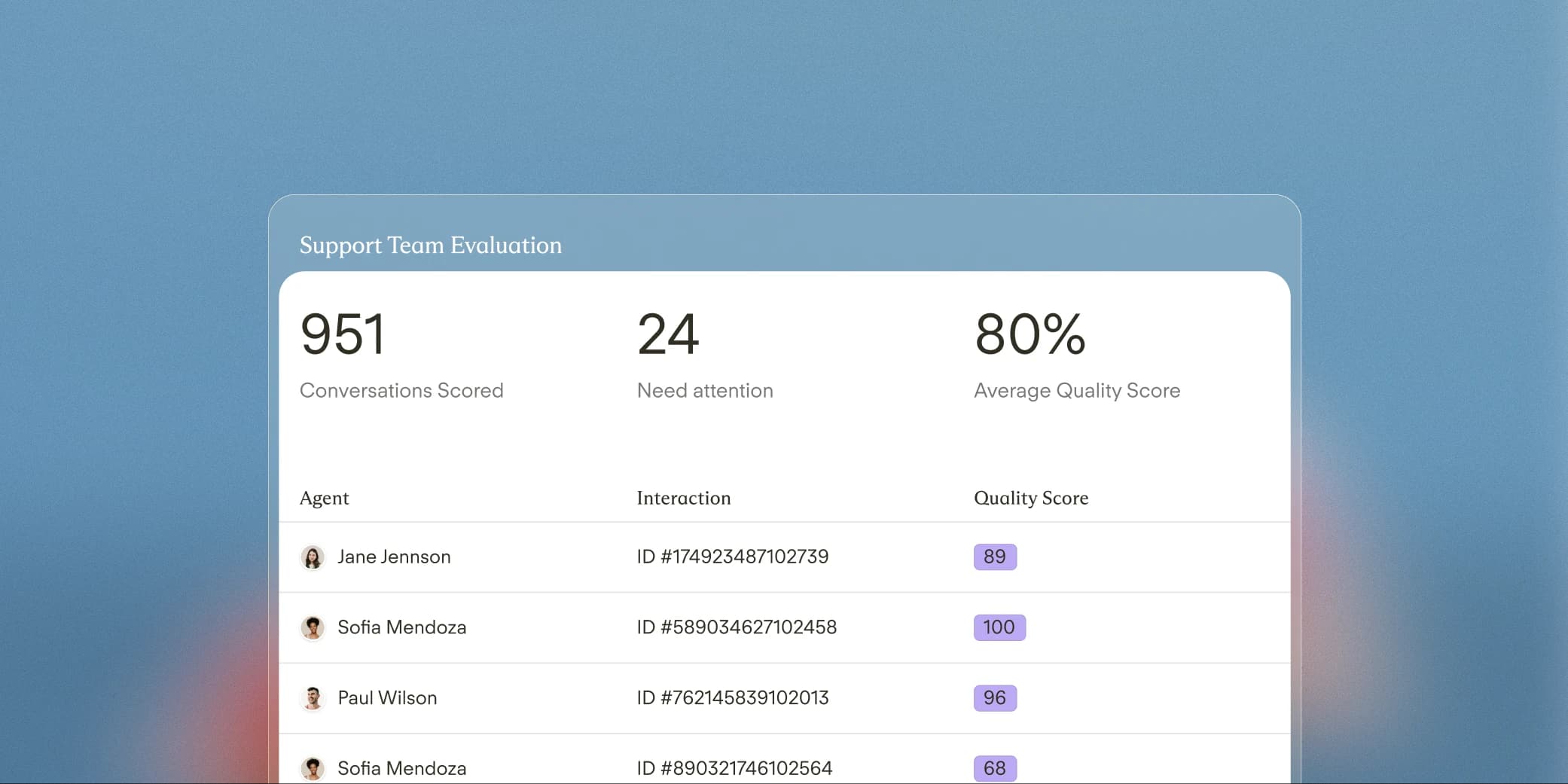Open interaction ID #174923487102739
This screenshot has height=784, width=1568.
(733, 557)
